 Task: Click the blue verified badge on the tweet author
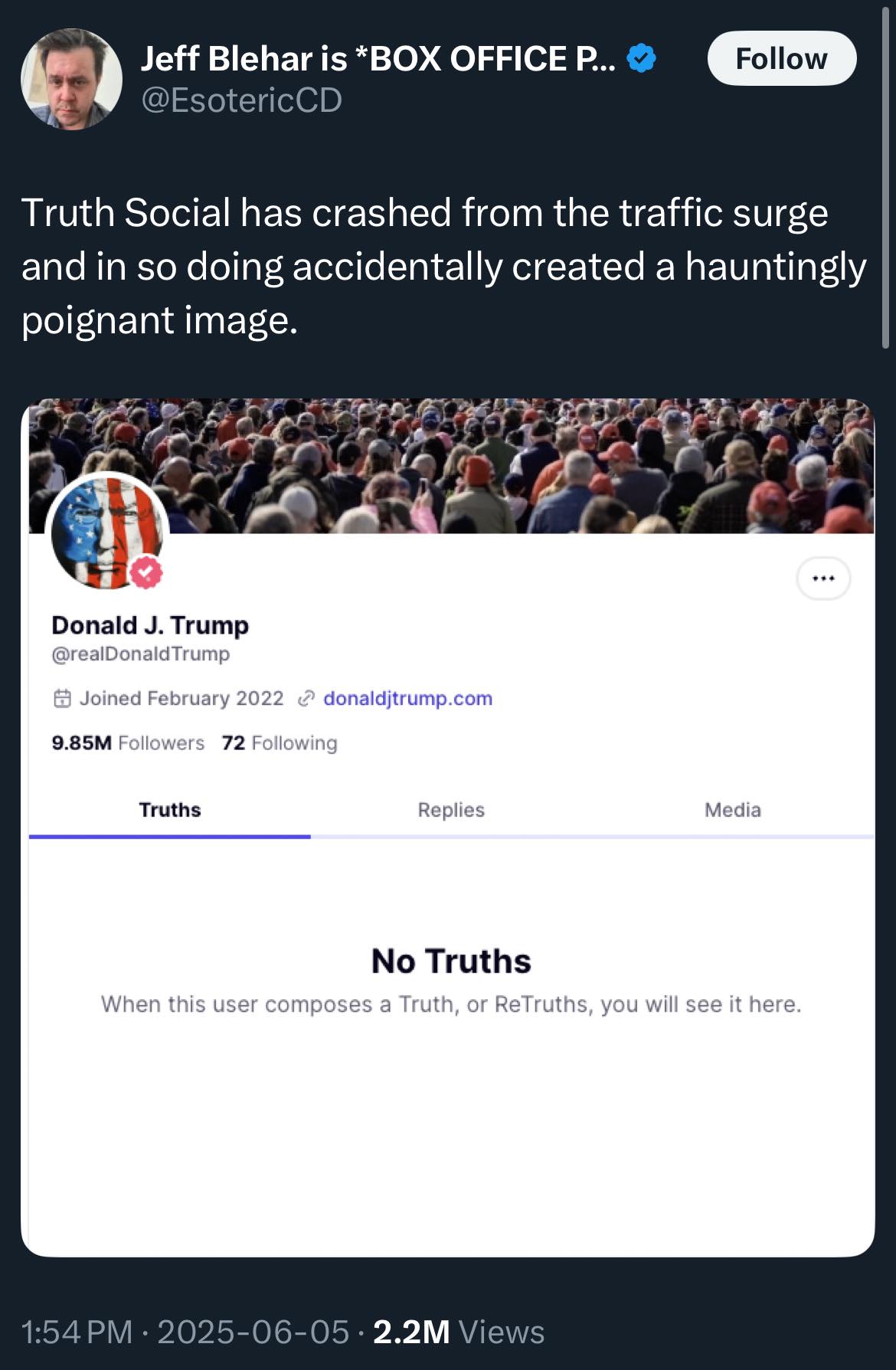coord(641,59)
